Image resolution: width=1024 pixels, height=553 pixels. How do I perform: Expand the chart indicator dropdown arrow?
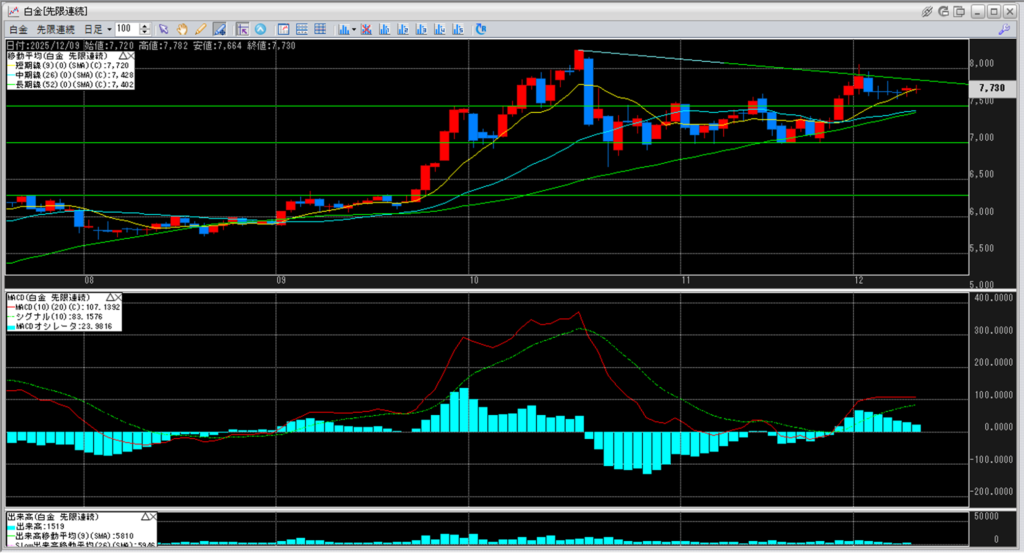click(353, 29)
